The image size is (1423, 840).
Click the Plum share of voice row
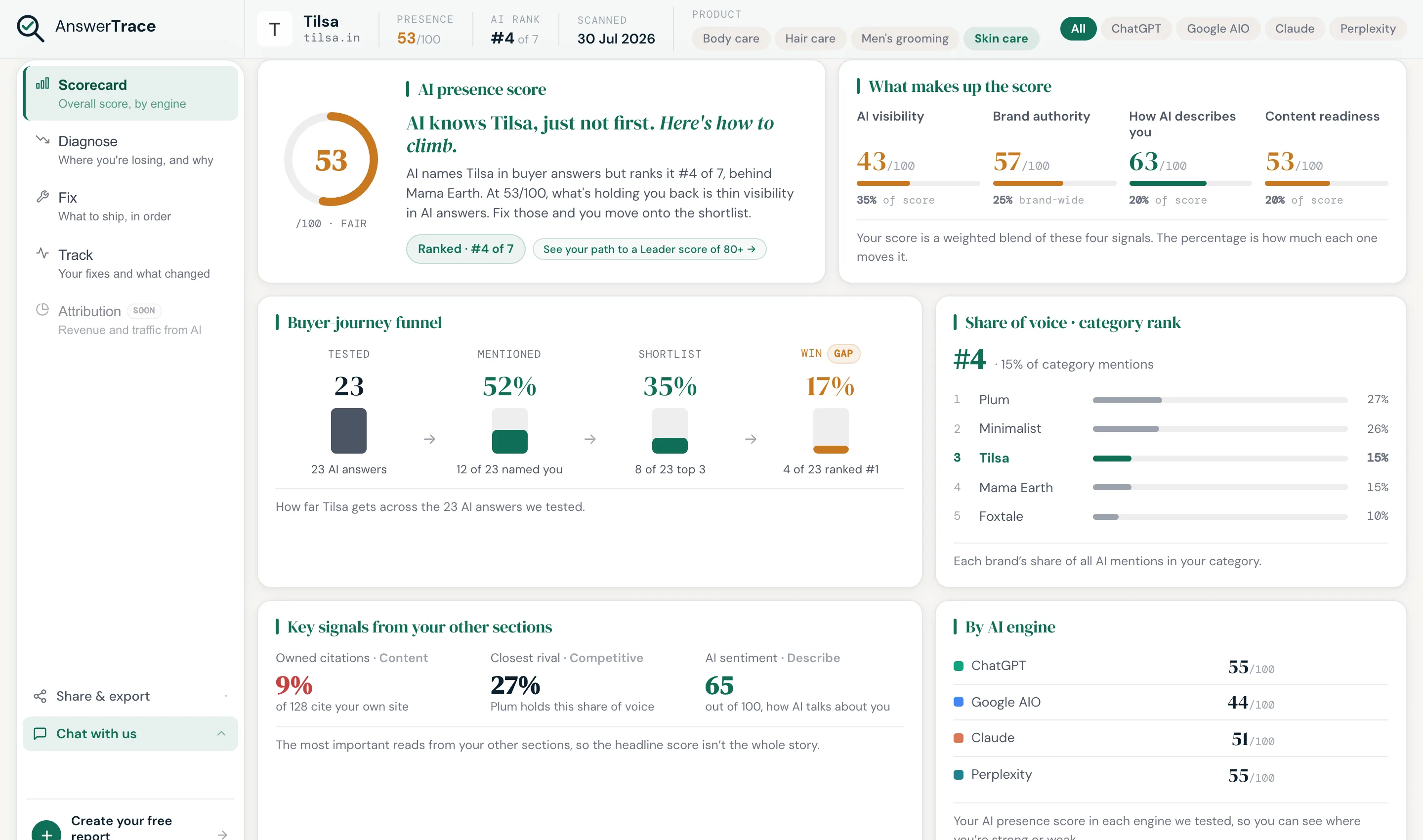[1171, 400]
